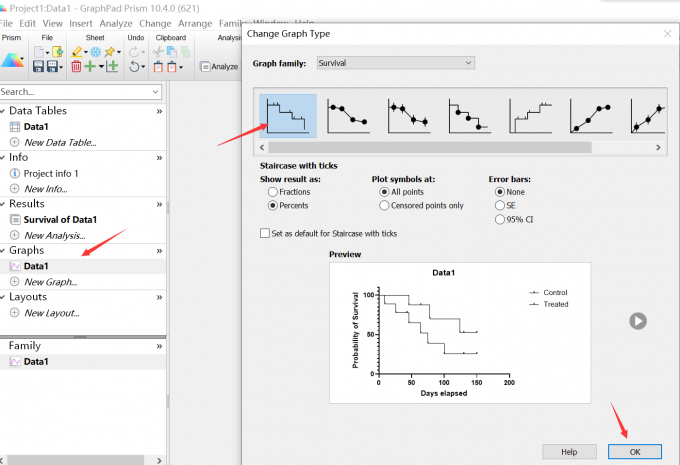
Task: Click New Layout link
Action: (x=52, y=313)
